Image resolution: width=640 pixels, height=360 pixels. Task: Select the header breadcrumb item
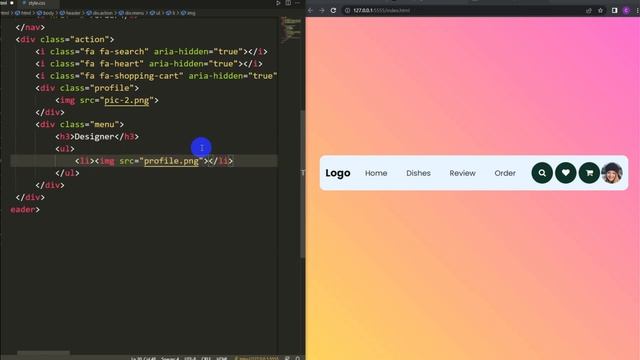point(70,13)
